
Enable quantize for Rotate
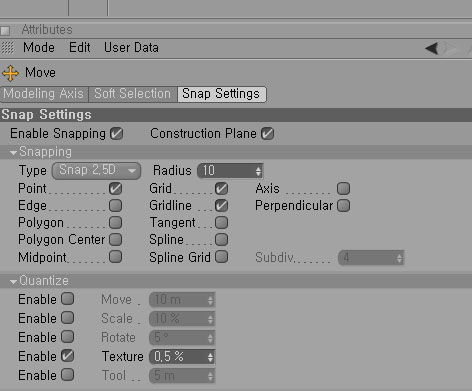coord(68,337)
